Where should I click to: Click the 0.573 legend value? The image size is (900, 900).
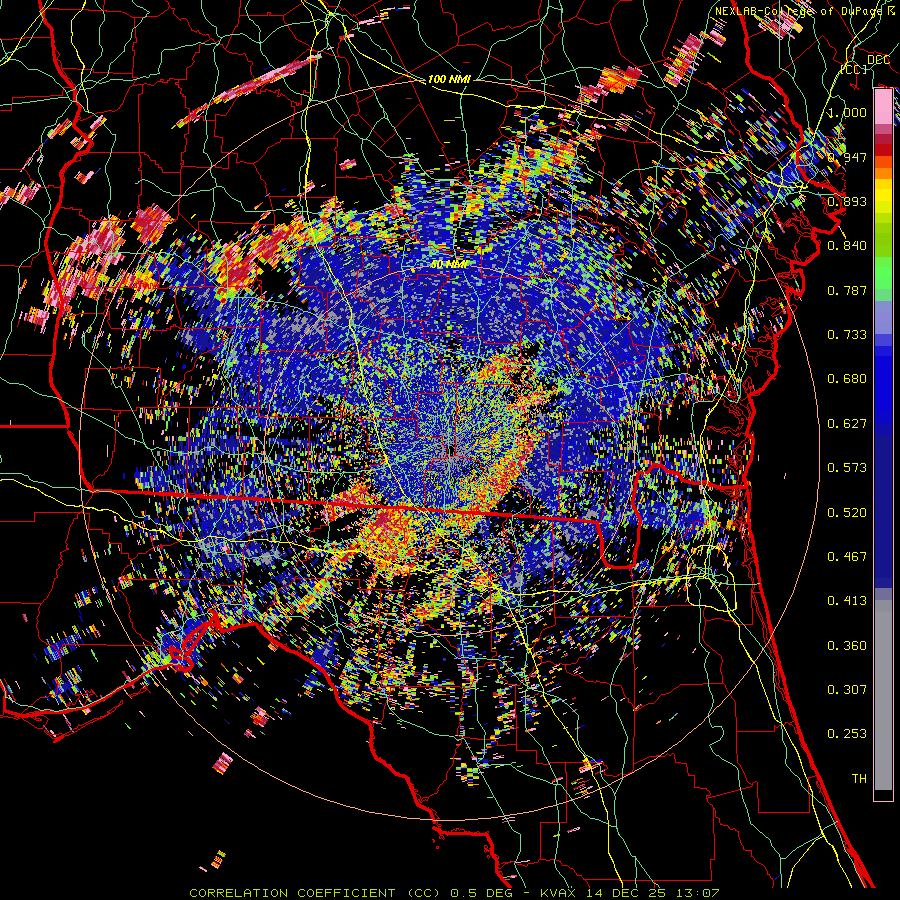click(847, 468)
